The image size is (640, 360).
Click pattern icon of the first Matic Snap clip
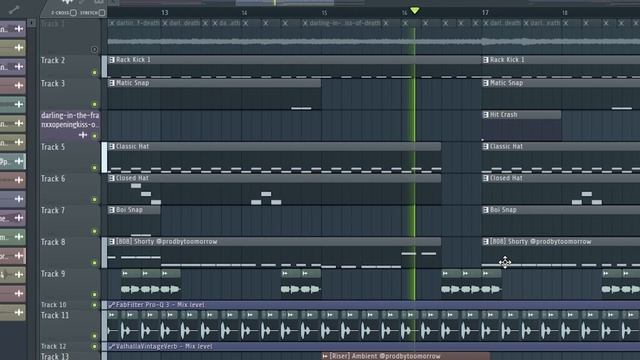pos(112,83)
